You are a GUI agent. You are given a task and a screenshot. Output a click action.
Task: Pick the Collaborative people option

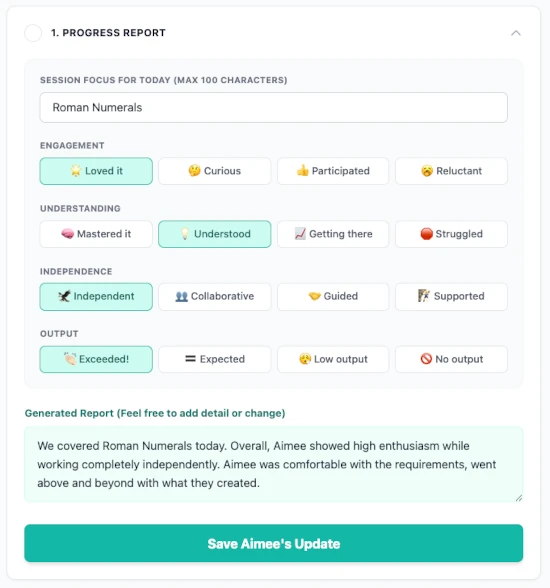pos(214,297)
